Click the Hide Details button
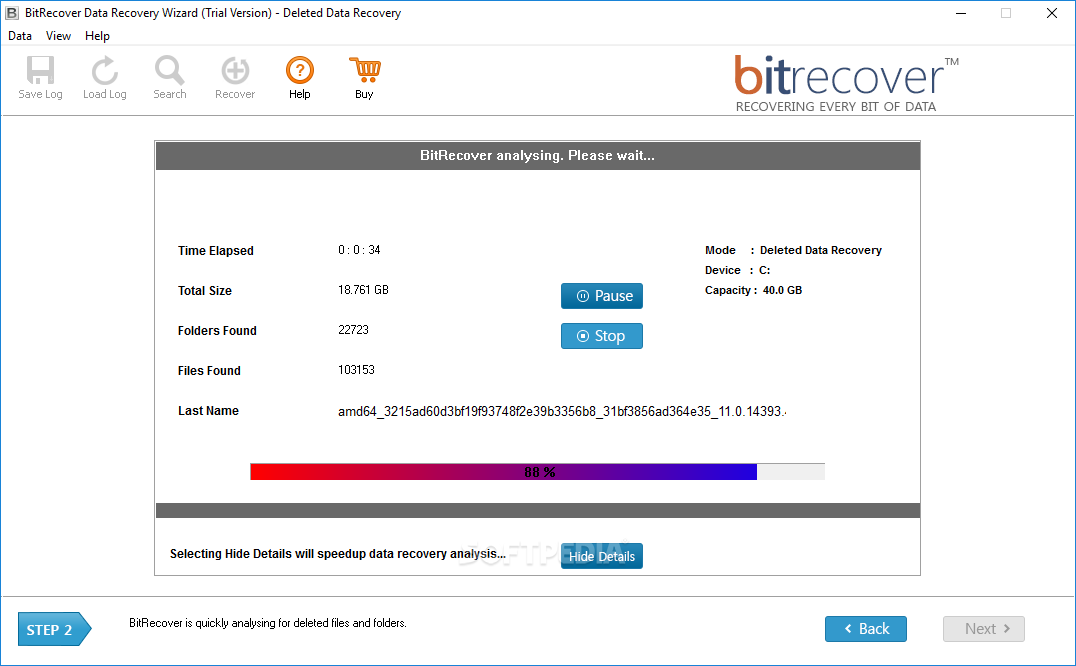 [x=602, y=556]
